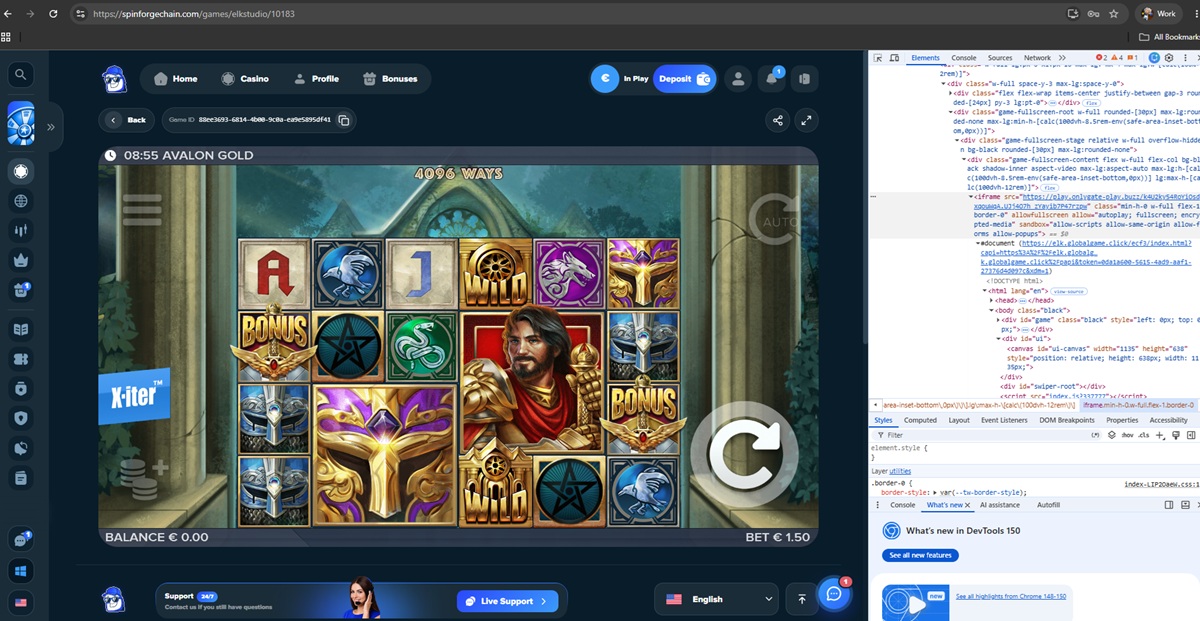Viewport: 1200px width, 621px height.
Task: Click the Back button above game
Action: (127, 120)
